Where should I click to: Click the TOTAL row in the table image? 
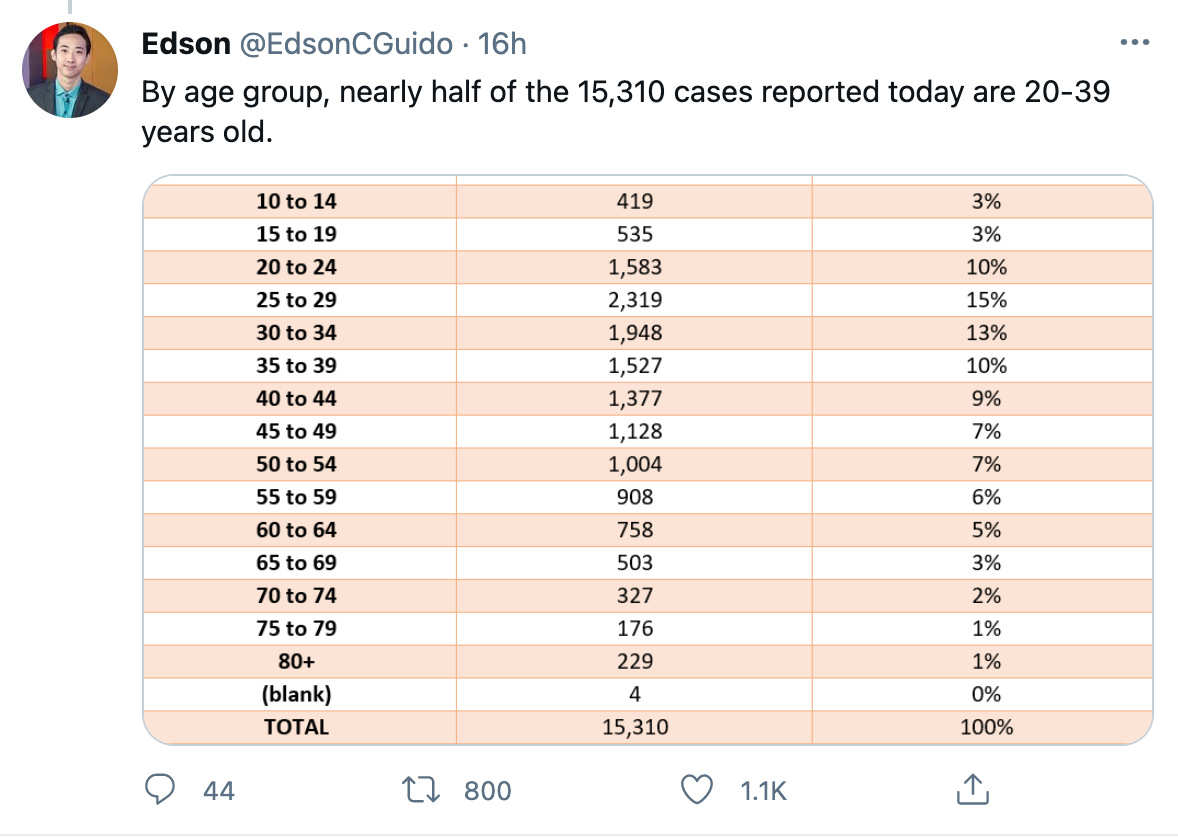pyautogui.click(x=648, y=727)
